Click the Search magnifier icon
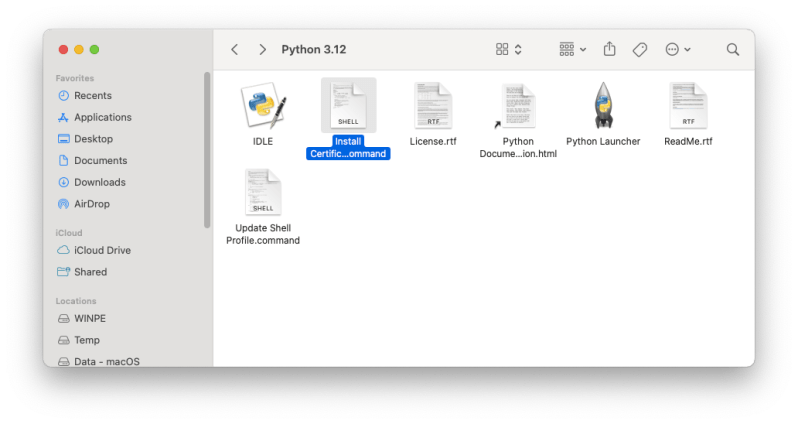Image resolution: width=798 pixels, height=424 pixels. pos(733,49)
